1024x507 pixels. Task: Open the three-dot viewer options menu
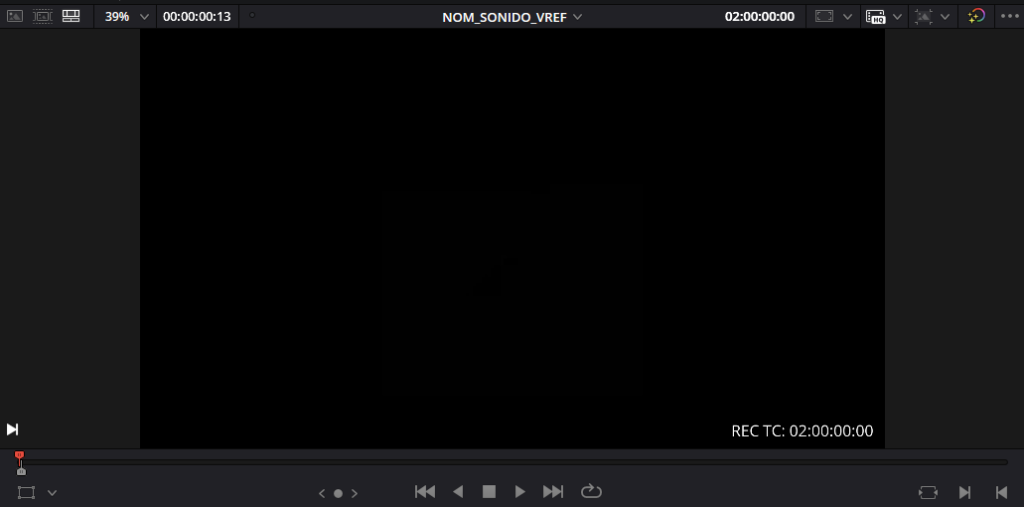tap(1010, 16)
